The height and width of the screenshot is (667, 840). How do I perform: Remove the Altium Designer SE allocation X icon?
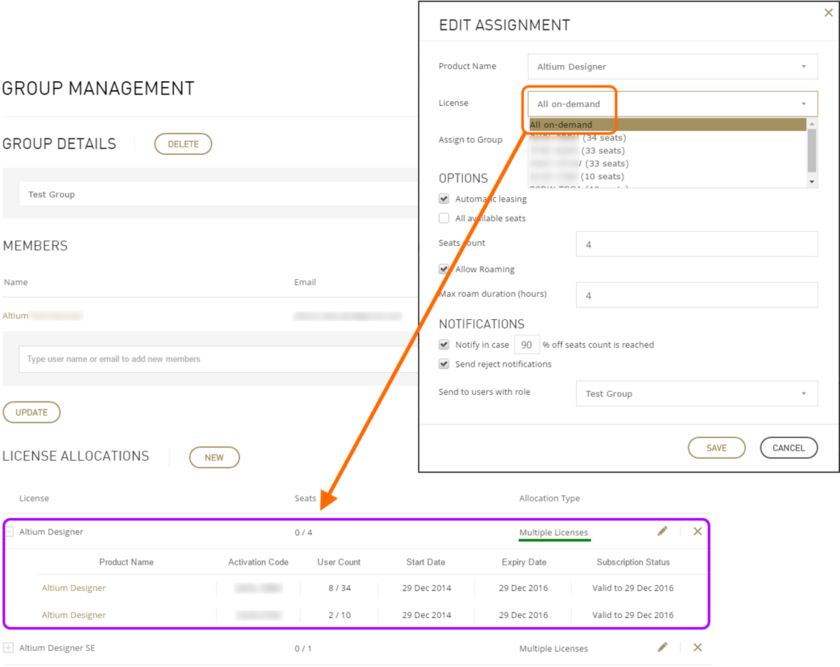click(x=697, y=648)
